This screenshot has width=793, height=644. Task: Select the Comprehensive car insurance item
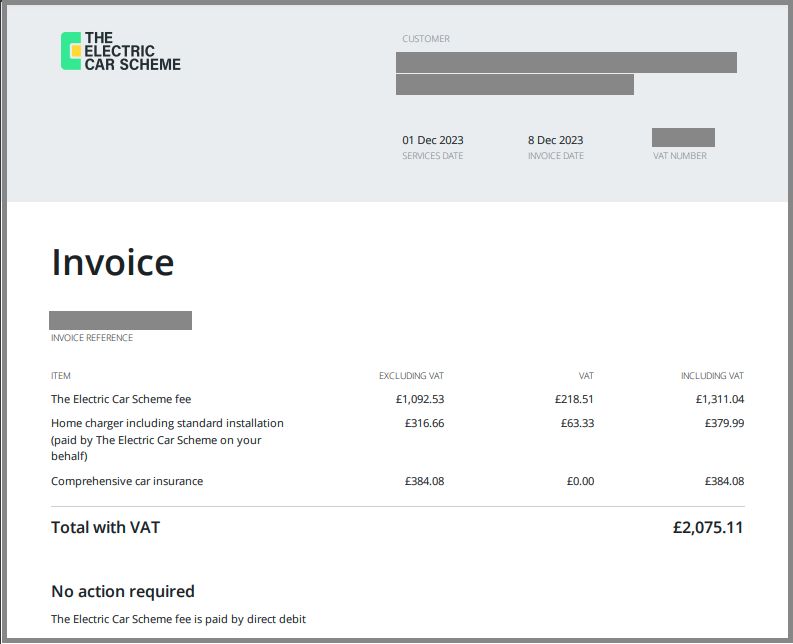tap(127, 481)
